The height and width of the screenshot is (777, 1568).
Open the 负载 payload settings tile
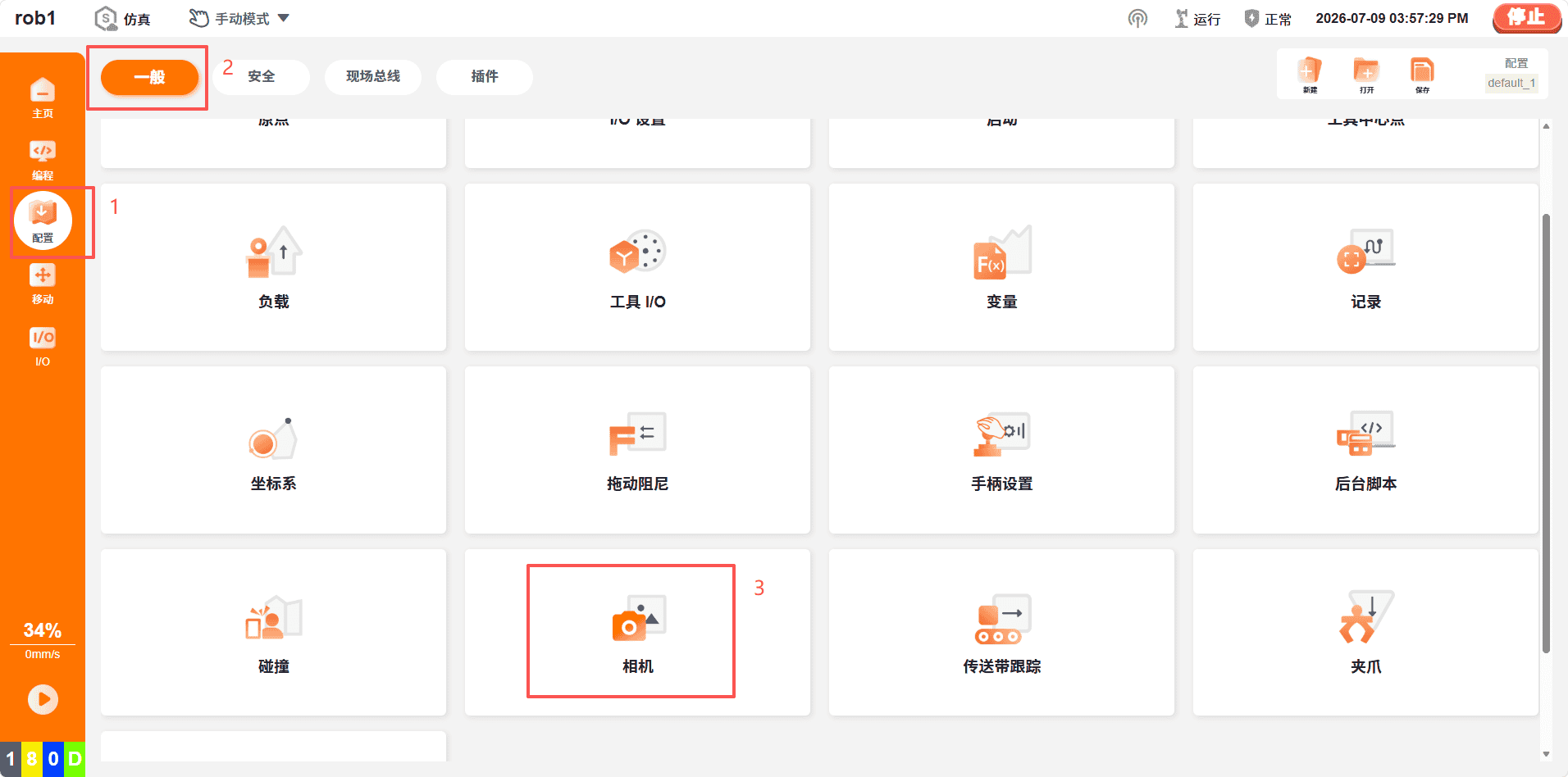point(273,267)
